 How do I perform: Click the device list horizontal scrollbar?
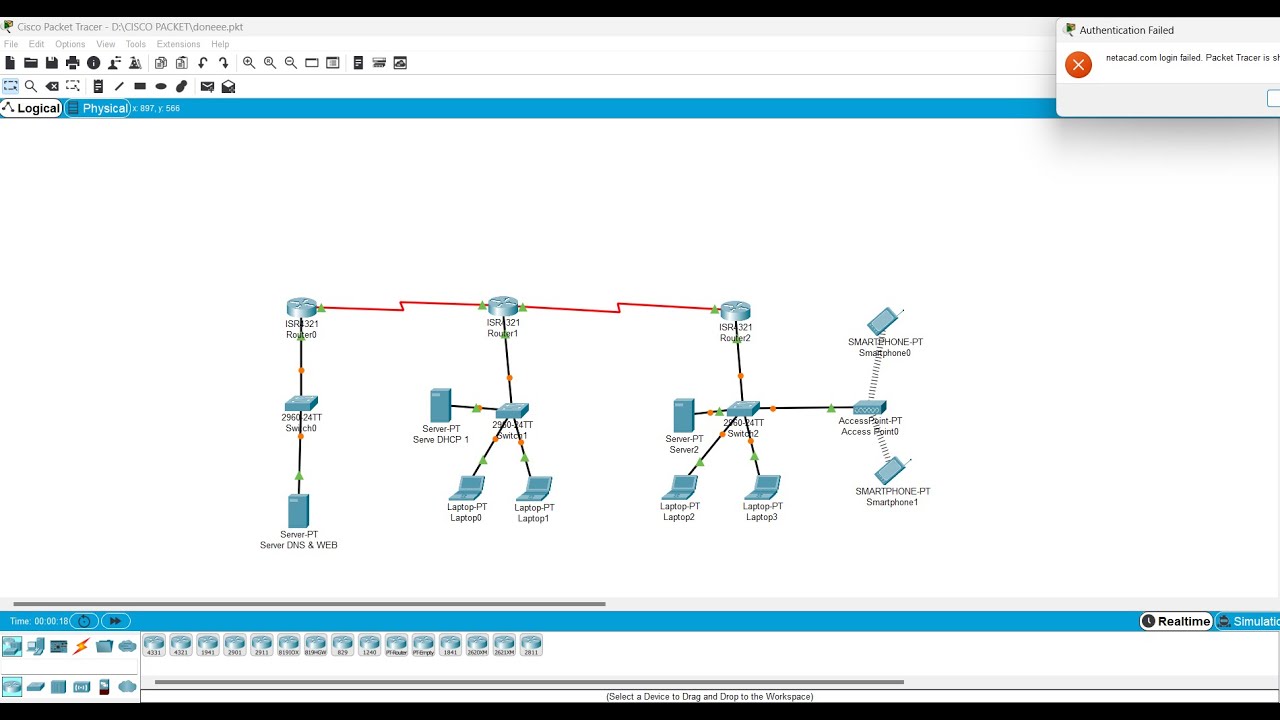[x=529, y=682]
